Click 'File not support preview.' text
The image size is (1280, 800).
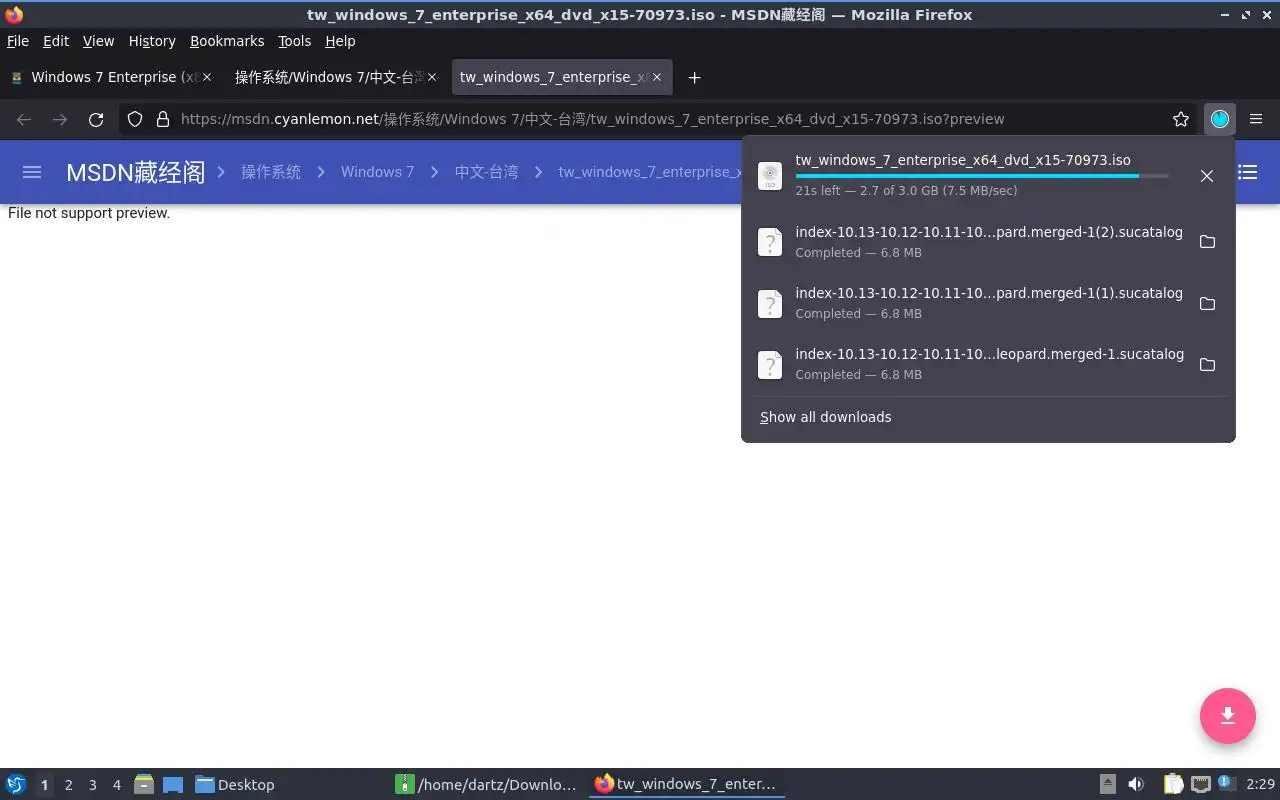(89, 213)
